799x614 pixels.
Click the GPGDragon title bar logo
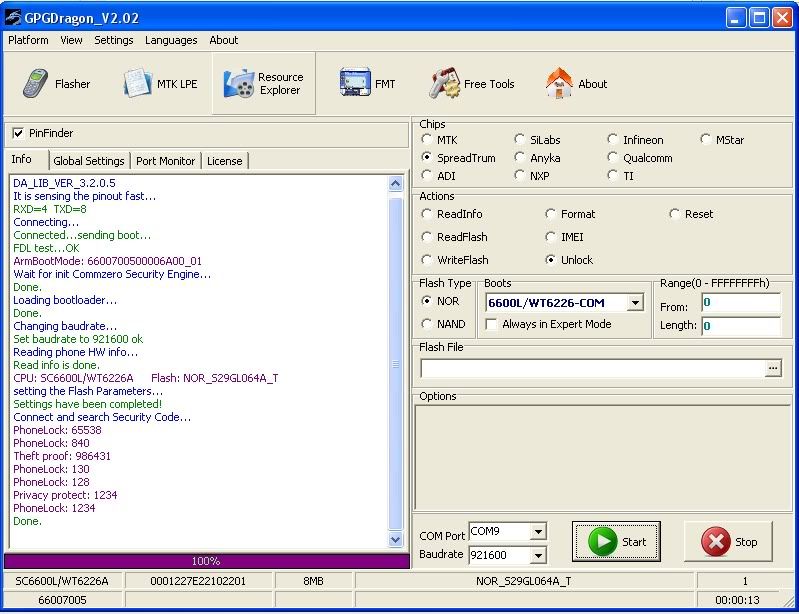[13, 18]
